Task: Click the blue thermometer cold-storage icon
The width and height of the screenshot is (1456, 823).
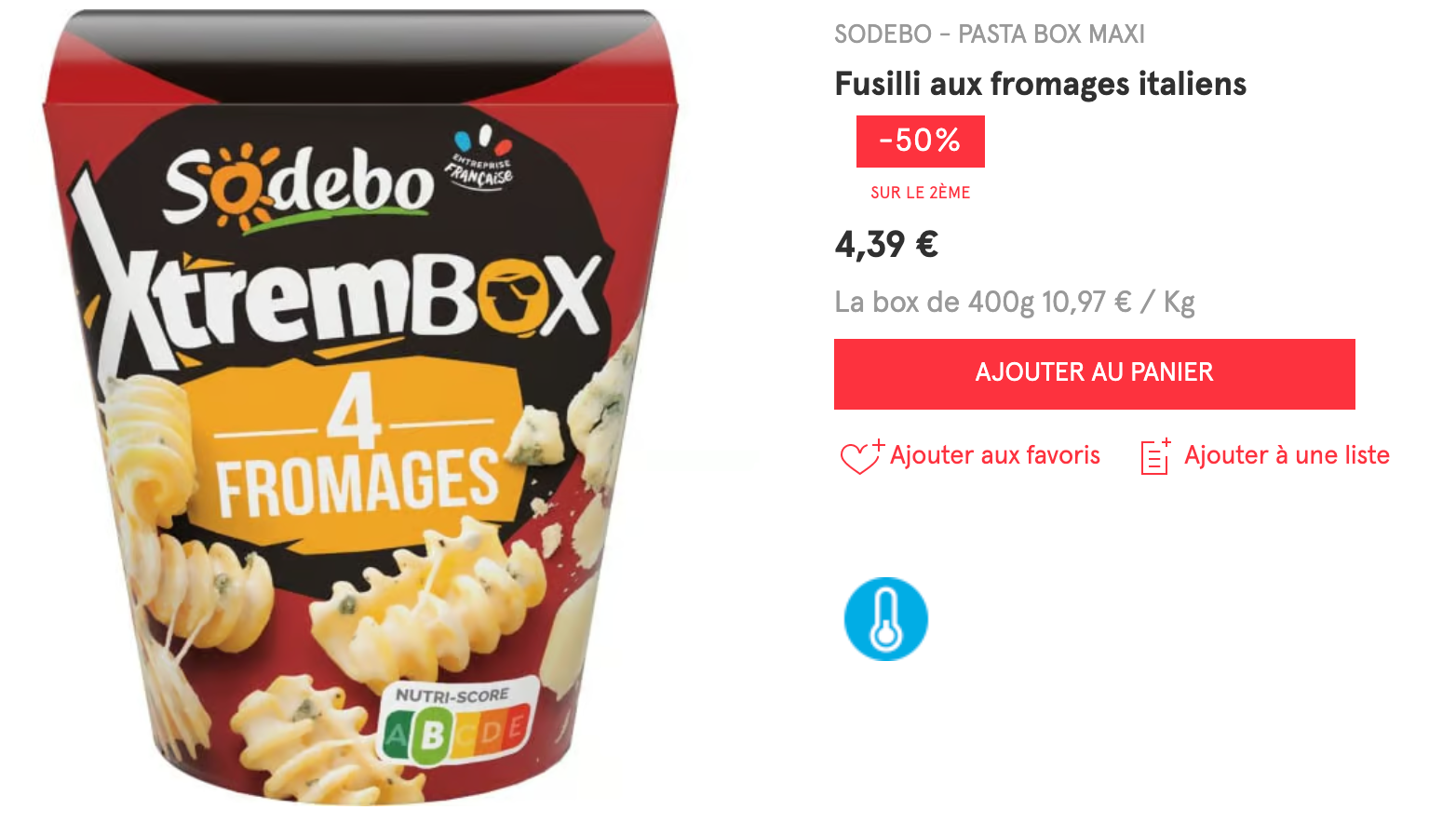Action: point(886,619)
